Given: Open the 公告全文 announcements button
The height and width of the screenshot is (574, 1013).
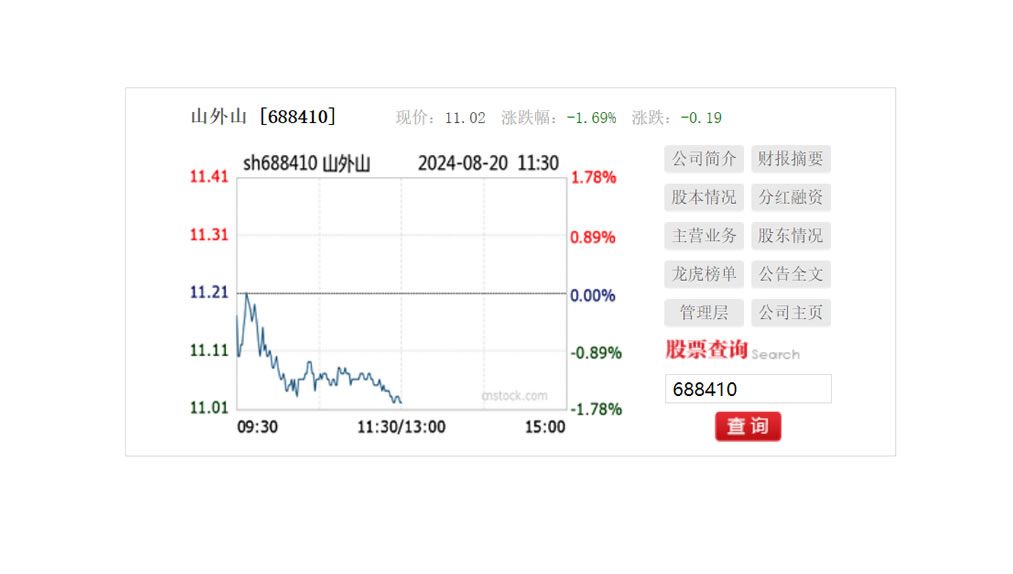Looking at the screenshot, I should click(x=790, y=274).
